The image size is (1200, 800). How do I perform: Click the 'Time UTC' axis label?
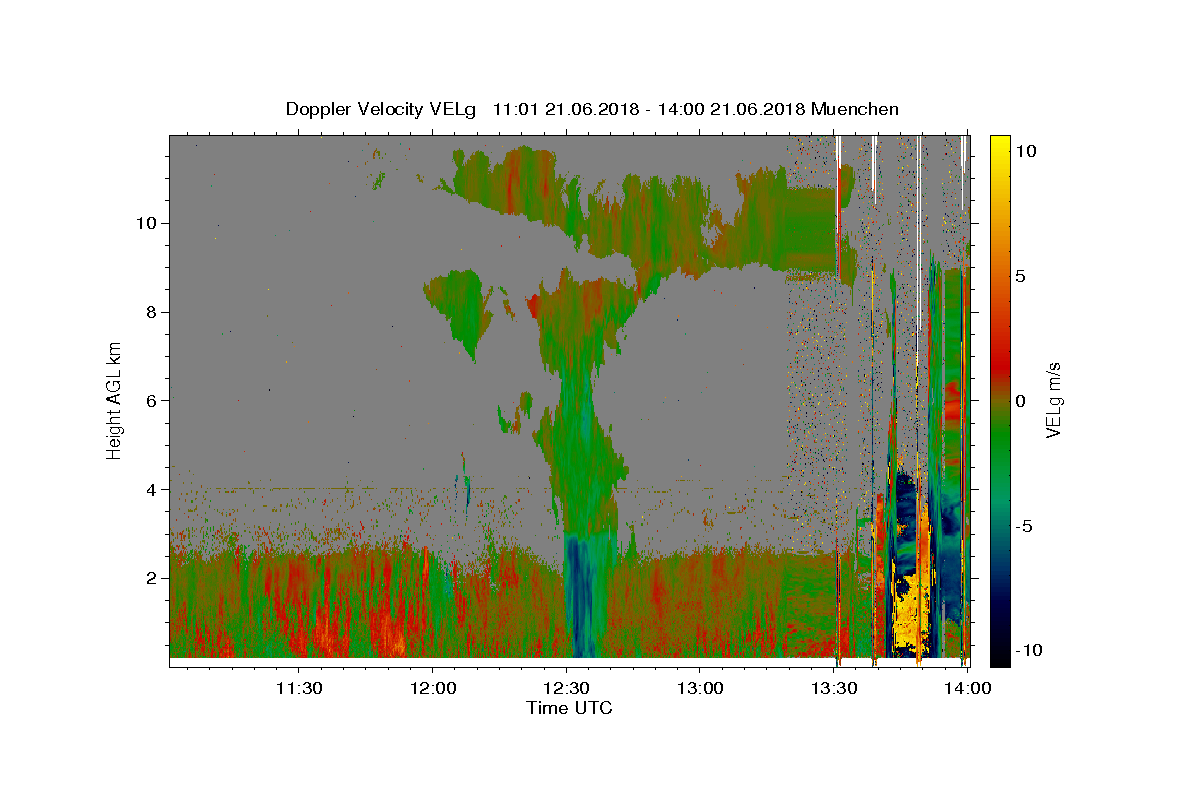click(x=569, y=708)
